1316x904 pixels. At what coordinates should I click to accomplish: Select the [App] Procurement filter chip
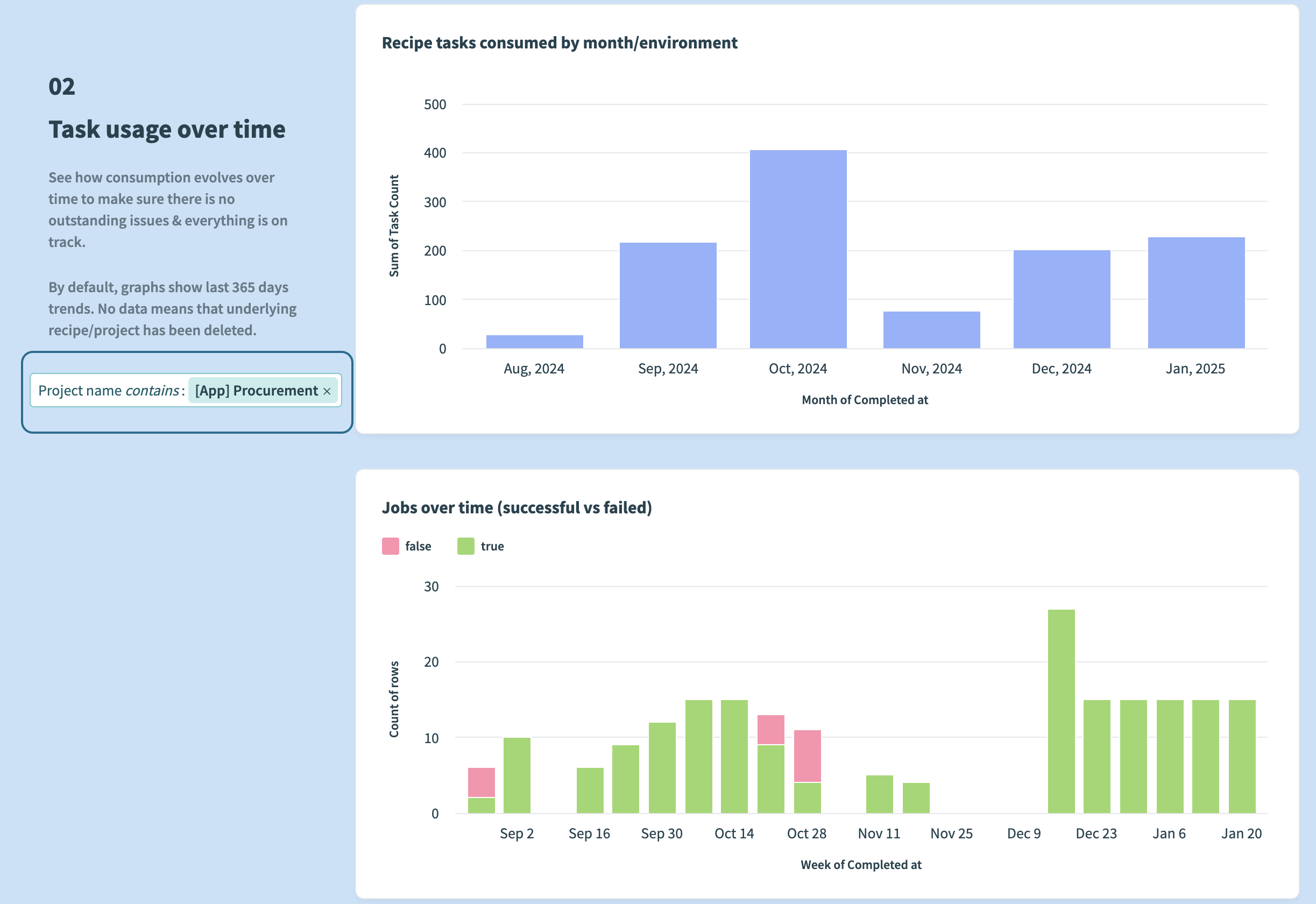(257, 391)
